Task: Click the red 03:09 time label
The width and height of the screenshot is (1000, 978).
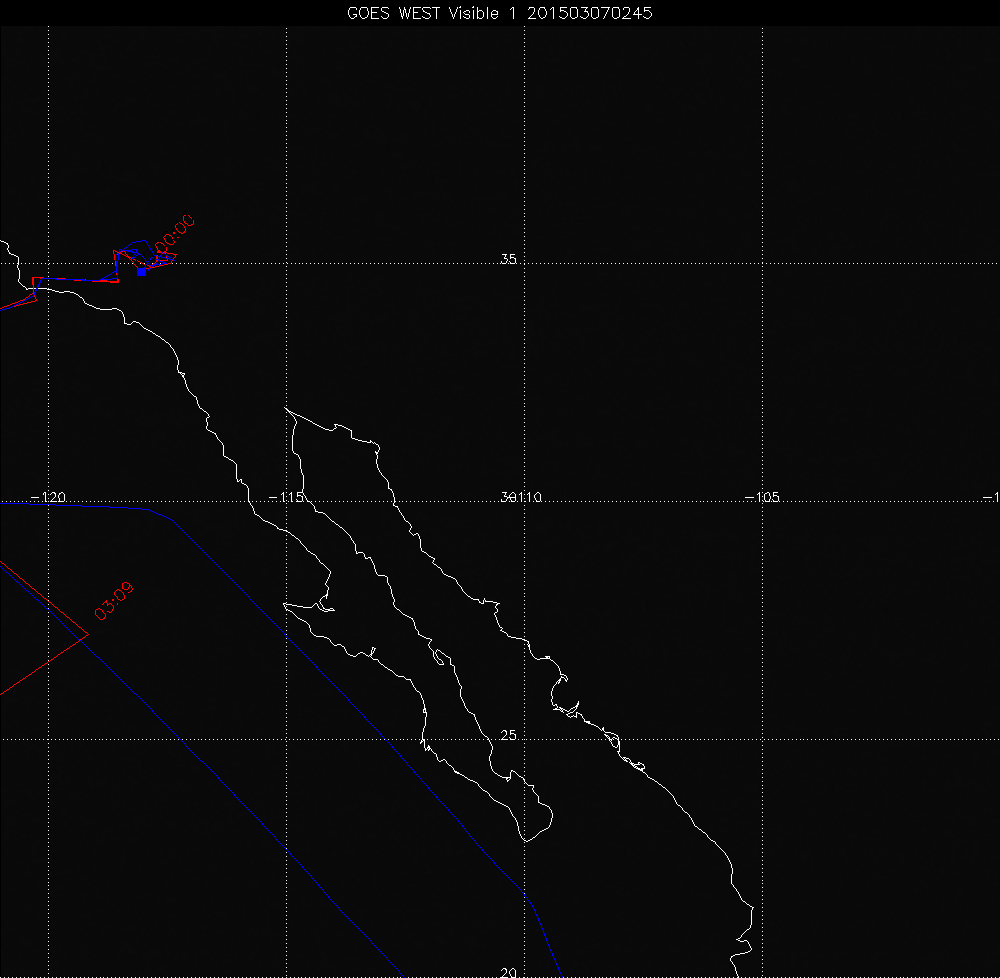Action: pyautogui.click(x=113, y=601)
